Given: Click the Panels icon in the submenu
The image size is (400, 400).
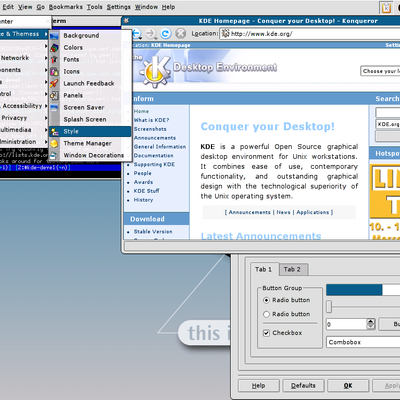Looking at the screenshot, I should tap(54, 96).
